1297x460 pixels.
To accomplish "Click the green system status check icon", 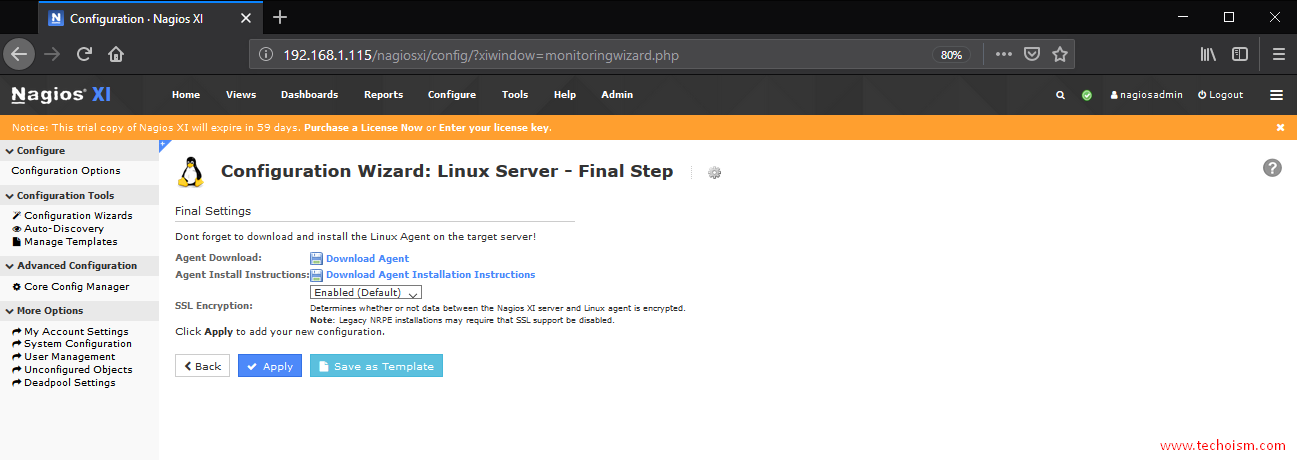I will tap(1087, 95).
